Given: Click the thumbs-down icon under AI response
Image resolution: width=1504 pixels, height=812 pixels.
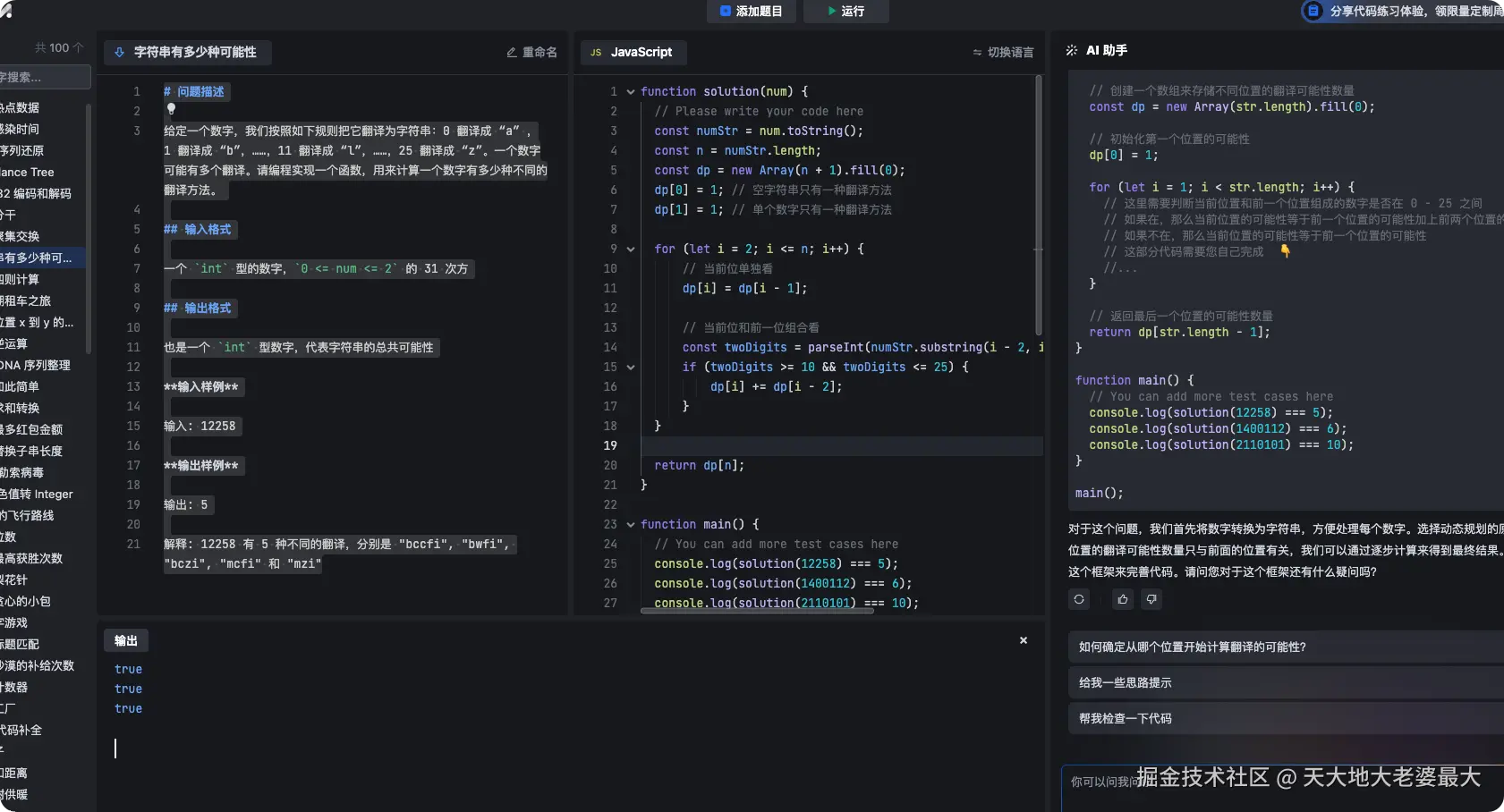Looking at the screenshot, I should [x=1151, y=599].
